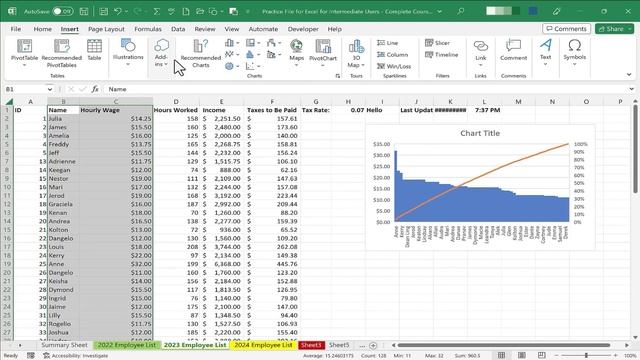This screenshot has width=640, height=360.
Task: Select the 2024 Employee List sheet
Action: coord(263,345)
